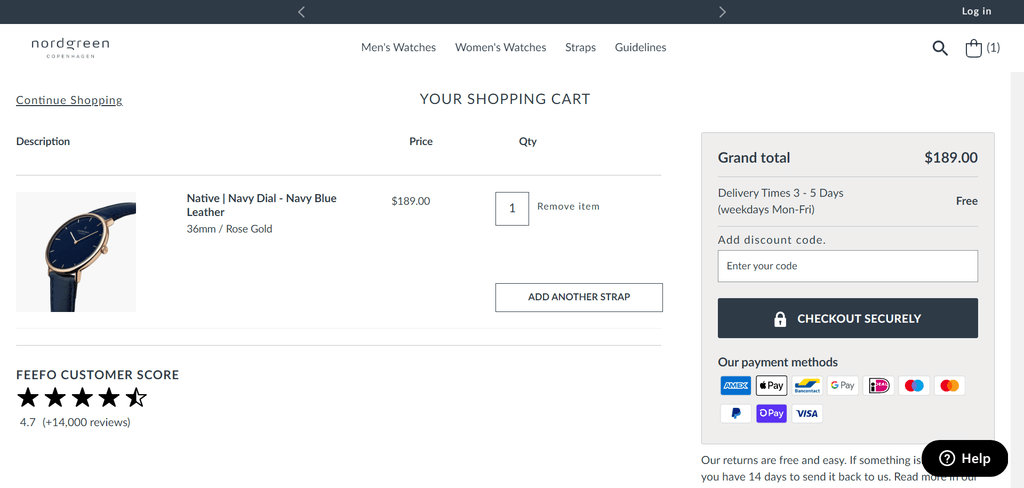Go to next announcement with right arrow
Screen dimensions: 1024x488
[722, 12]
